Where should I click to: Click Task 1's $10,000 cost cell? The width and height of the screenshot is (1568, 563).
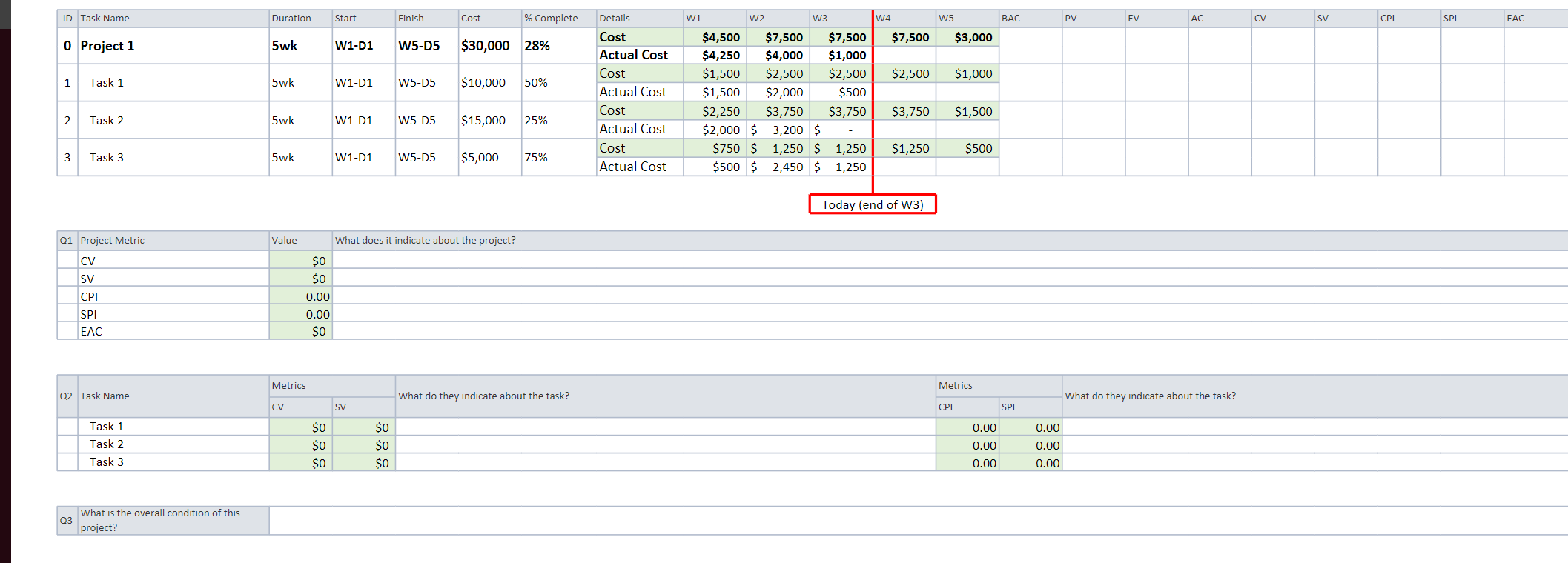(x=489, y=83)
